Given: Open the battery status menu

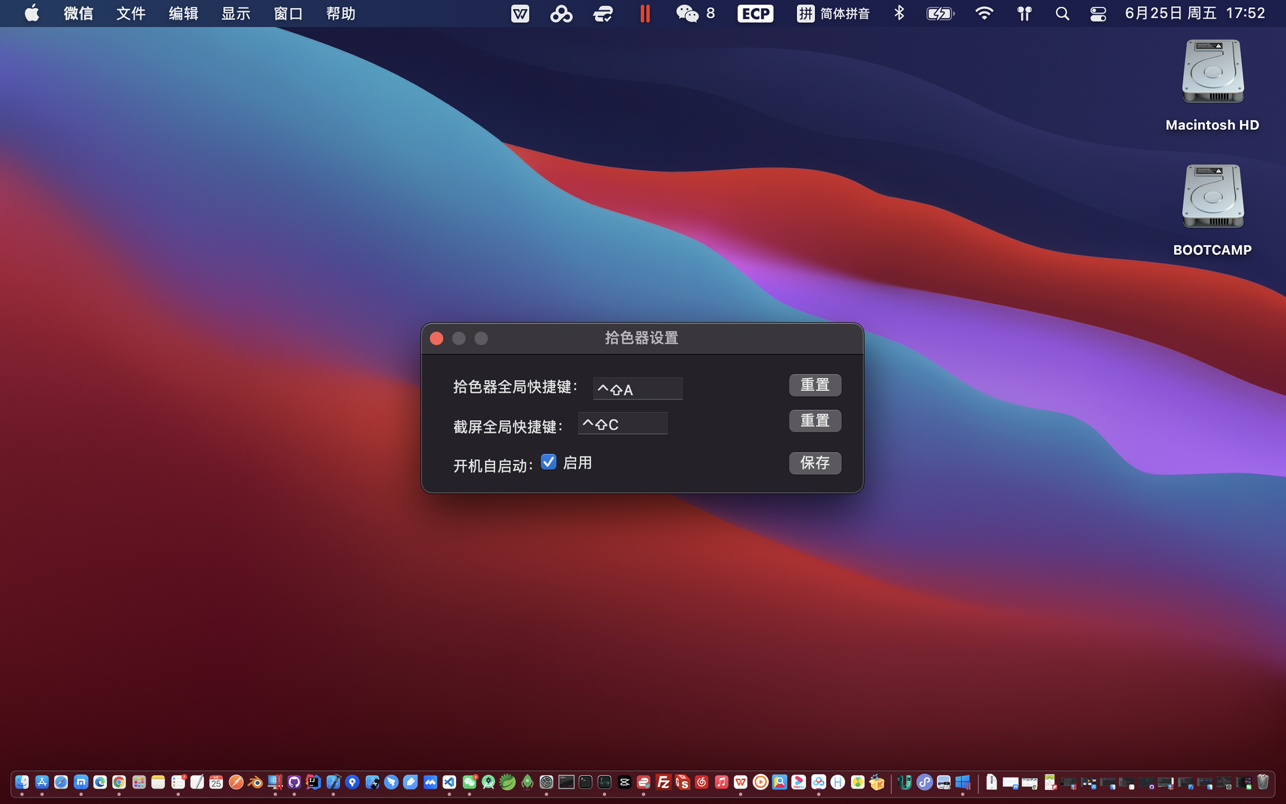Looking at the screenshot, I should (x=940, y=13).
